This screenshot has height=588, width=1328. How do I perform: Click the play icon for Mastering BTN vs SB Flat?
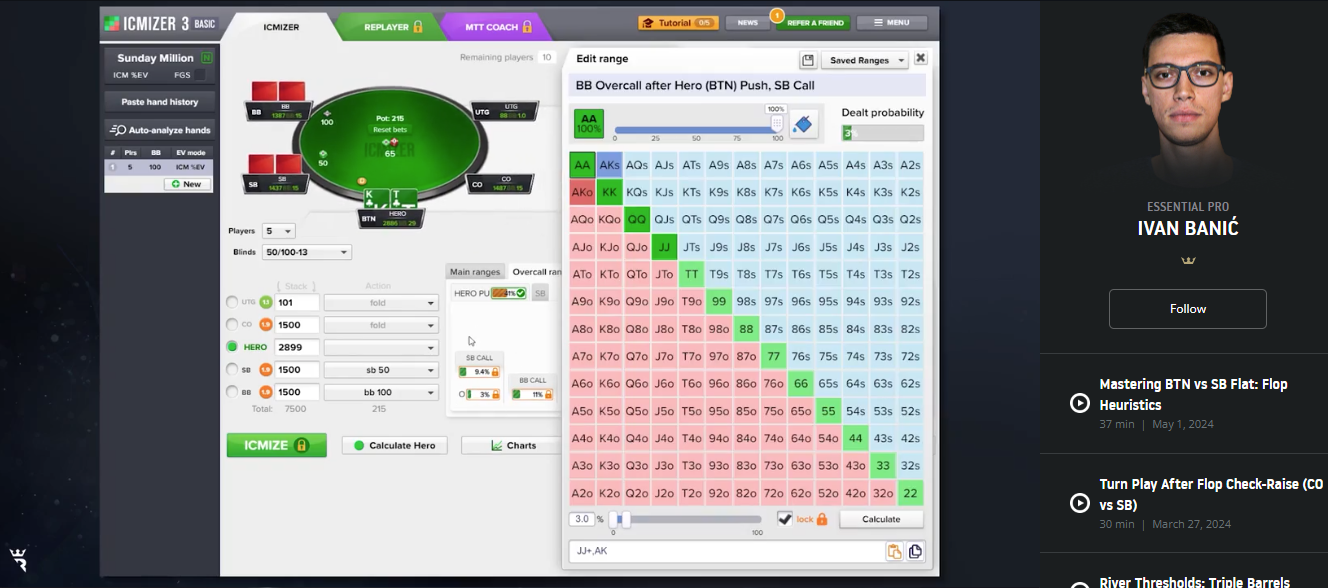1080,402
